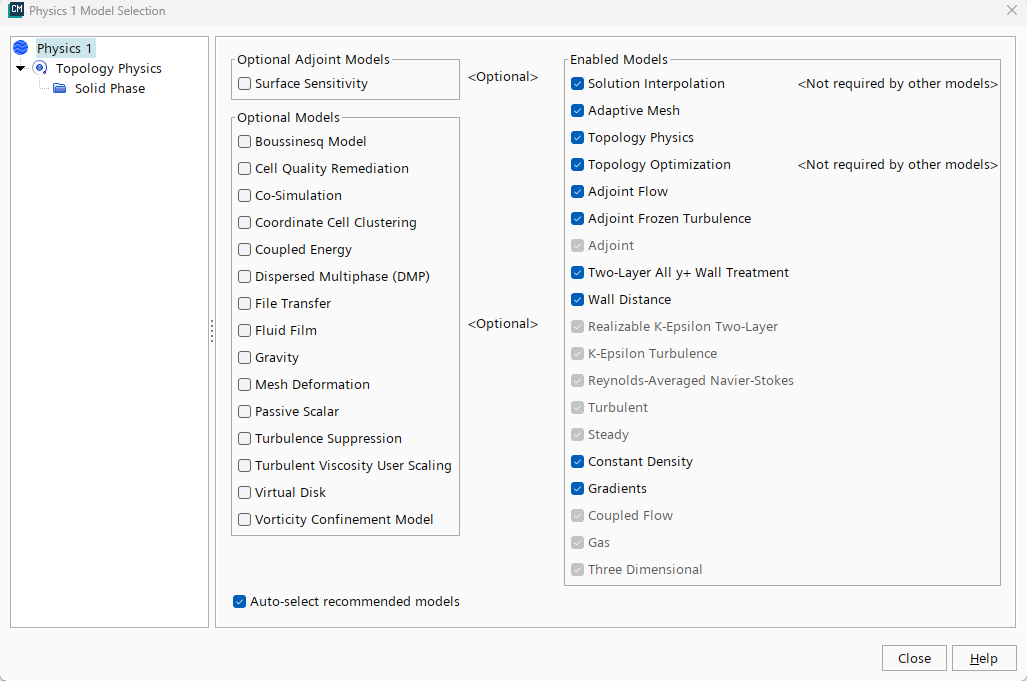Image resolution: width=1027 pixels, height=681 pixels.
Task: Enable Turbulent Viscosity User Scaling checkbox
Action: [244, 466]
